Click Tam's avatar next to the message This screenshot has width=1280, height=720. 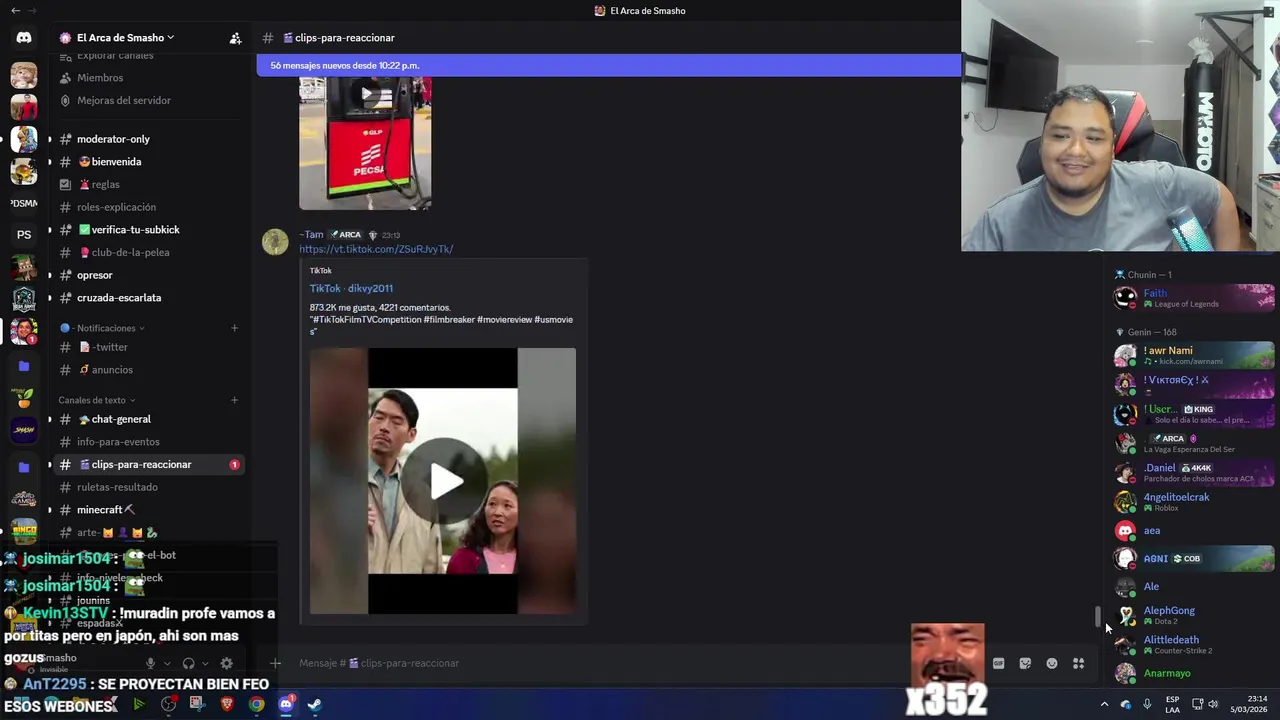point(275,241)
